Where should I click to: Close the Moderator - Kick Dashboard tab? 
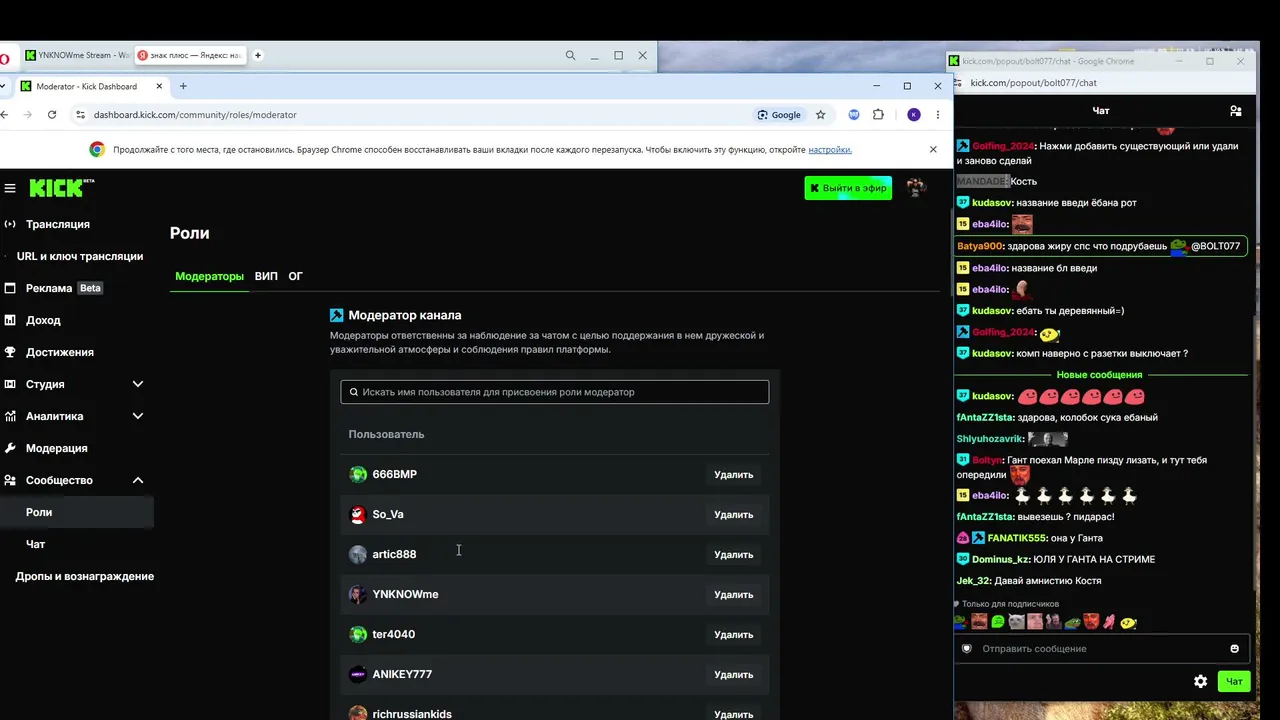tap(161, 86)
